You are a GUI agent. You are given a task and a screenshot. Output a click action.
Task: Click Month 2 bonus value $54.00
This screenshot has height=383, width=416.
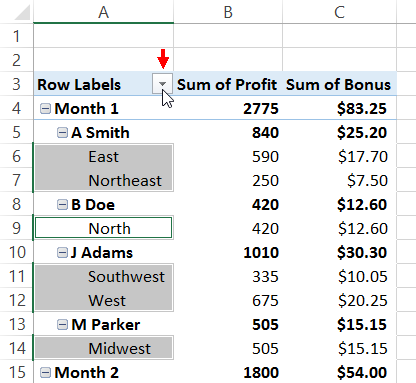[362, 373]
